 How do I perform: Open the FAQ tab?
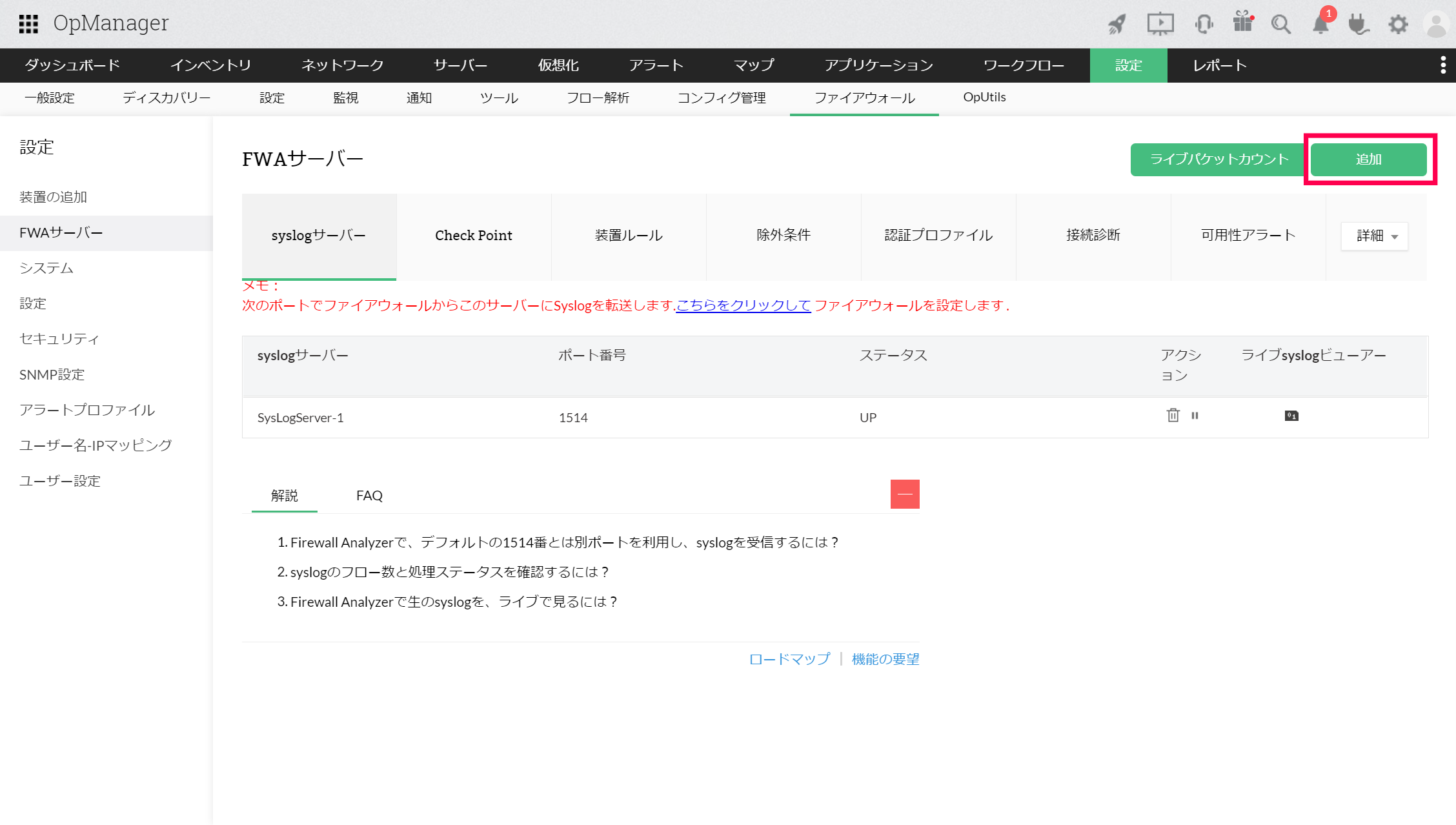tap(369, 495)
